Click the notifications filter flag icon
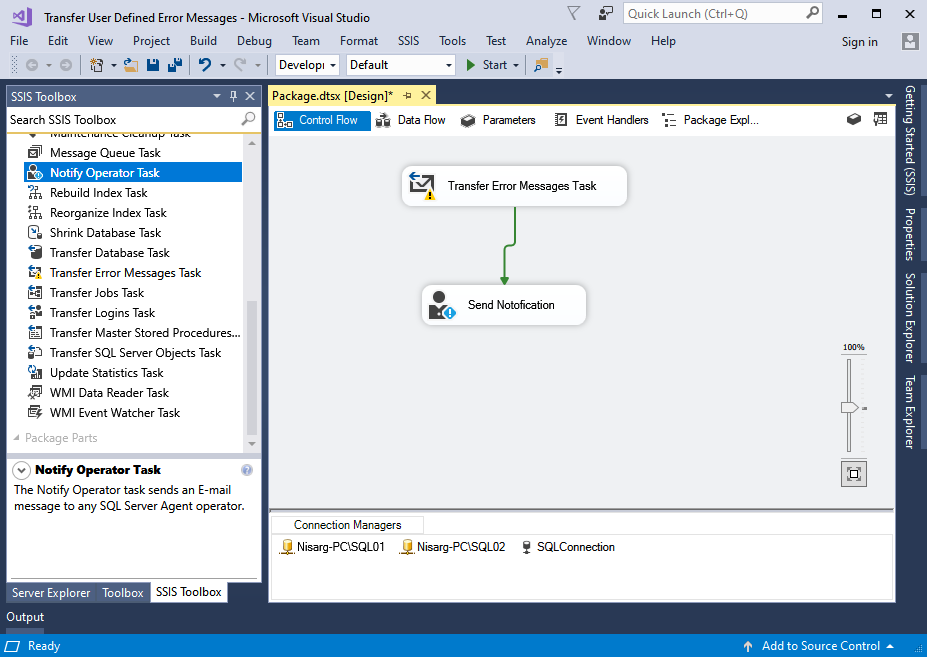Image resolution: width=927 pixels, height=657 pixels. pyautogui.click(x=573, y=13)
